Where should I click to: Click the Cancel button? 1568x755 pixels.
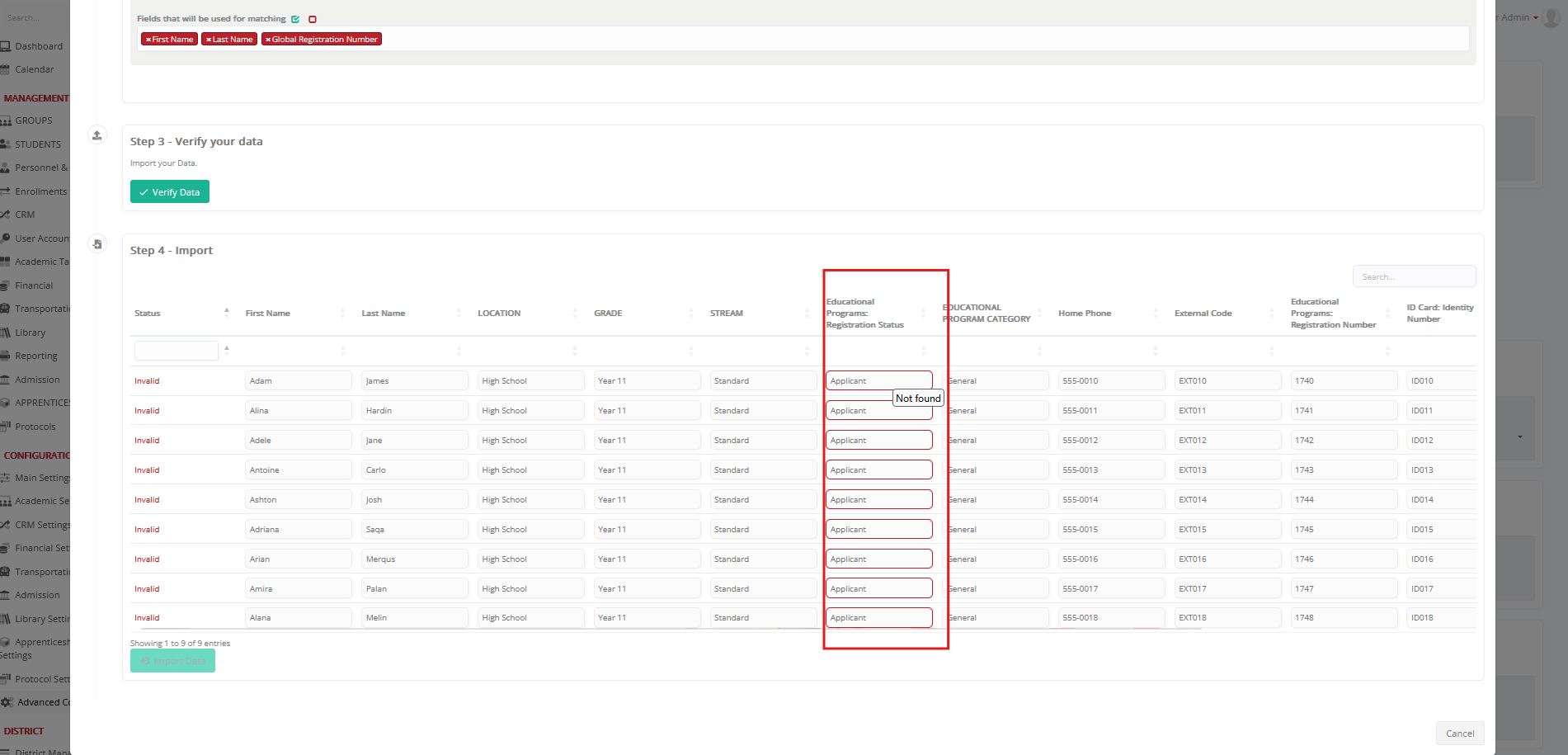coord(1459,734)
